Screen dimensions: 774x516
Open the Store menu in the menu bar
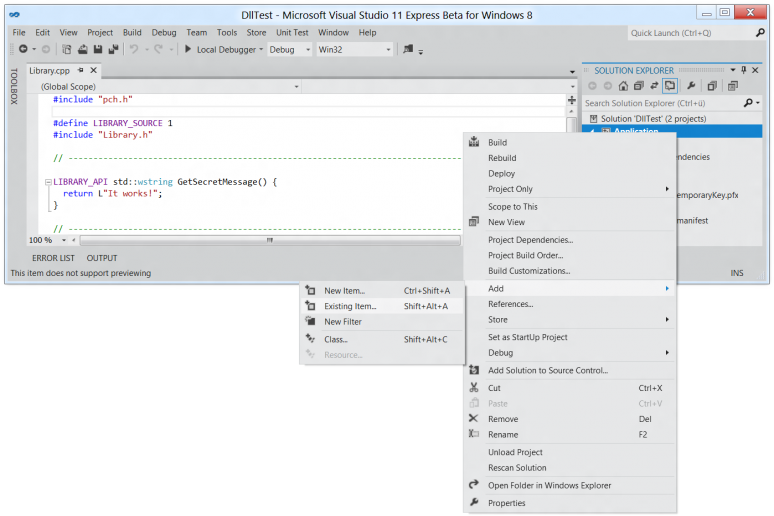(256, 33)
